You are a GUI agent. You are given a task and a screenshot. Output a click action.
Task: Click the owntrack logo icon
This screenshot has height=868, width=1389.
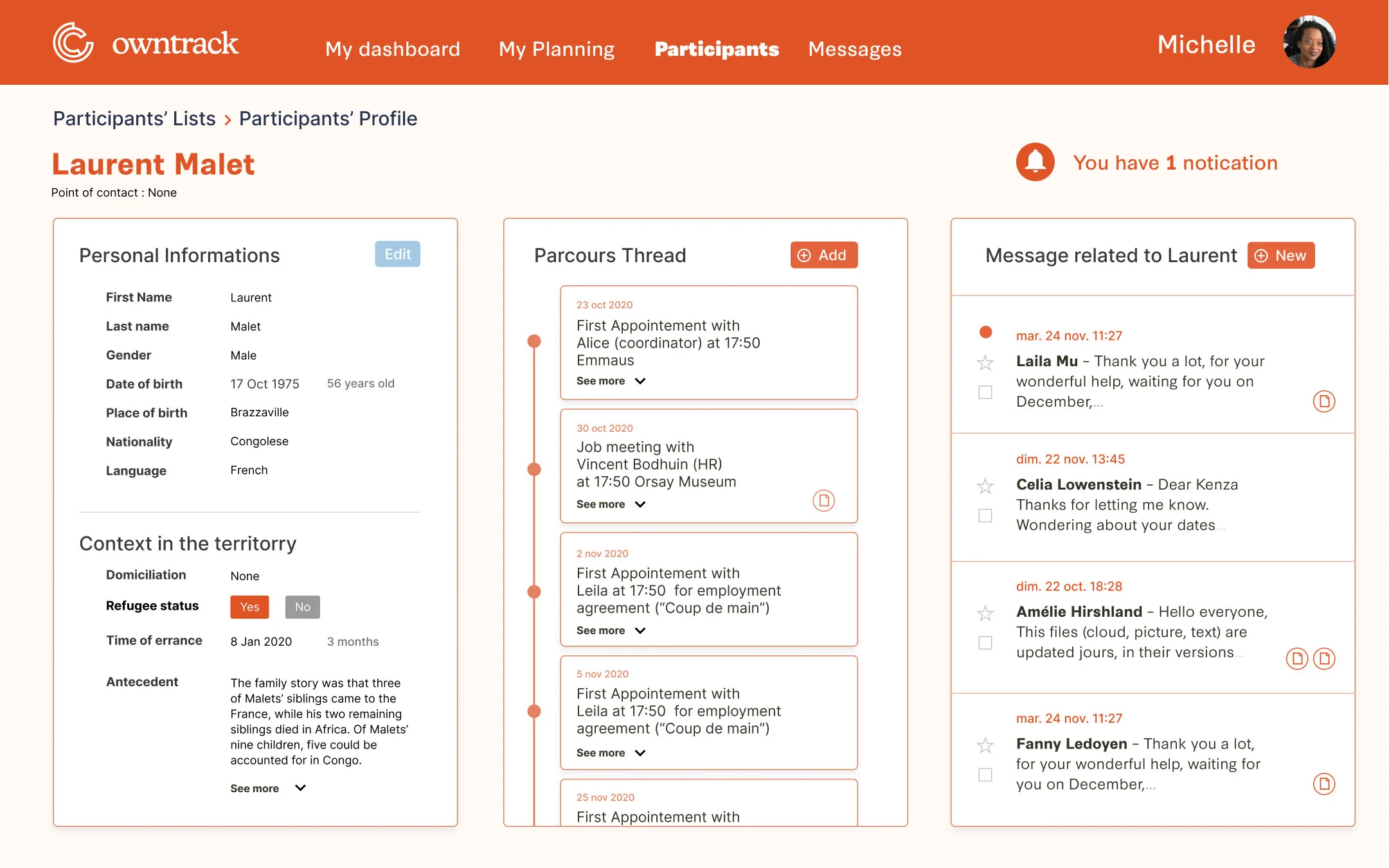(x=73, y=43)
